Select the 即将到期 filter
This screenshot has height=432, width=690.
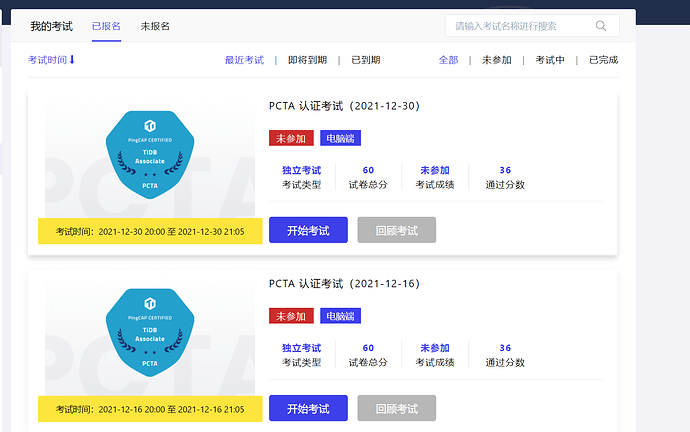pyautogui.click(x=308, y=60)
